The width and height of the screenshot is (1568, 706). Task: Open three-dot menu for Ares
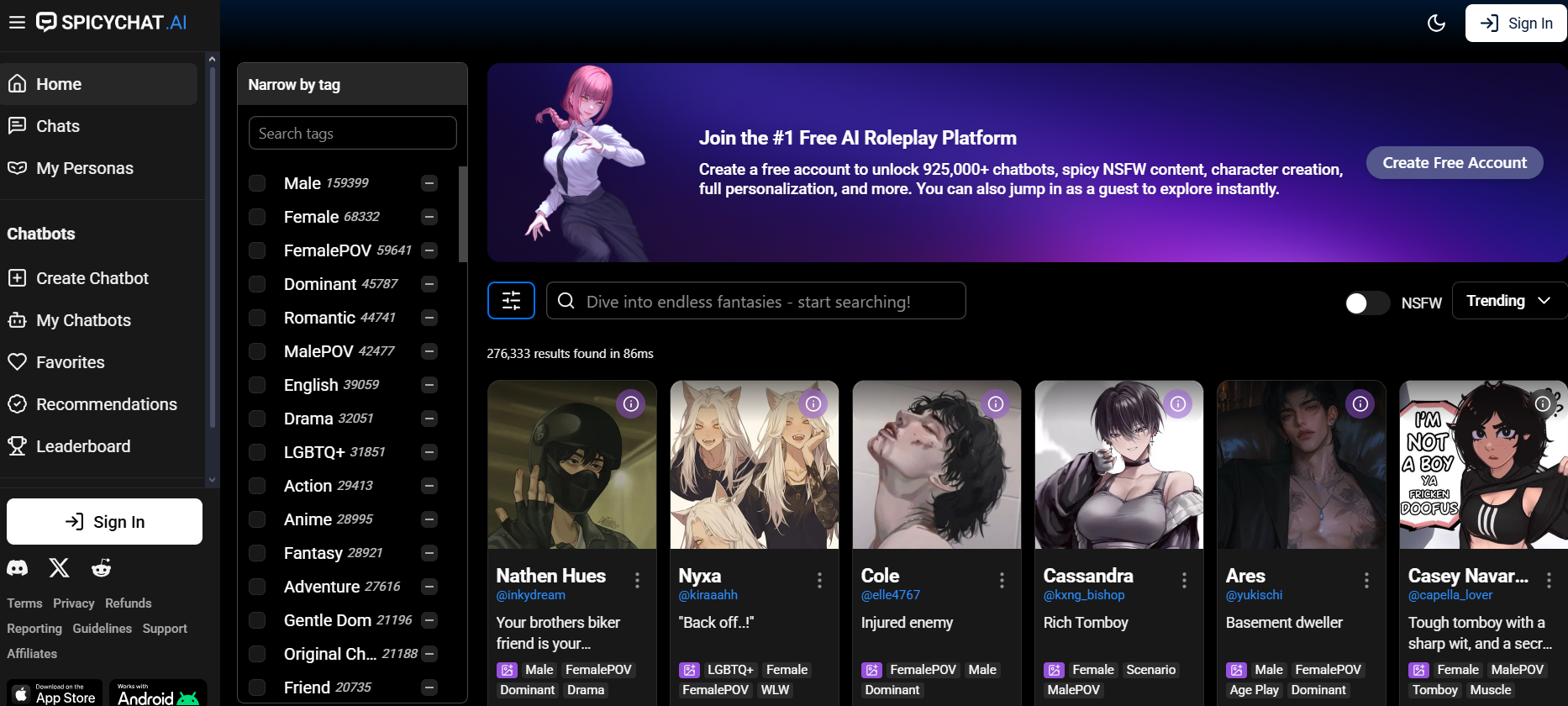[1367, 580]
